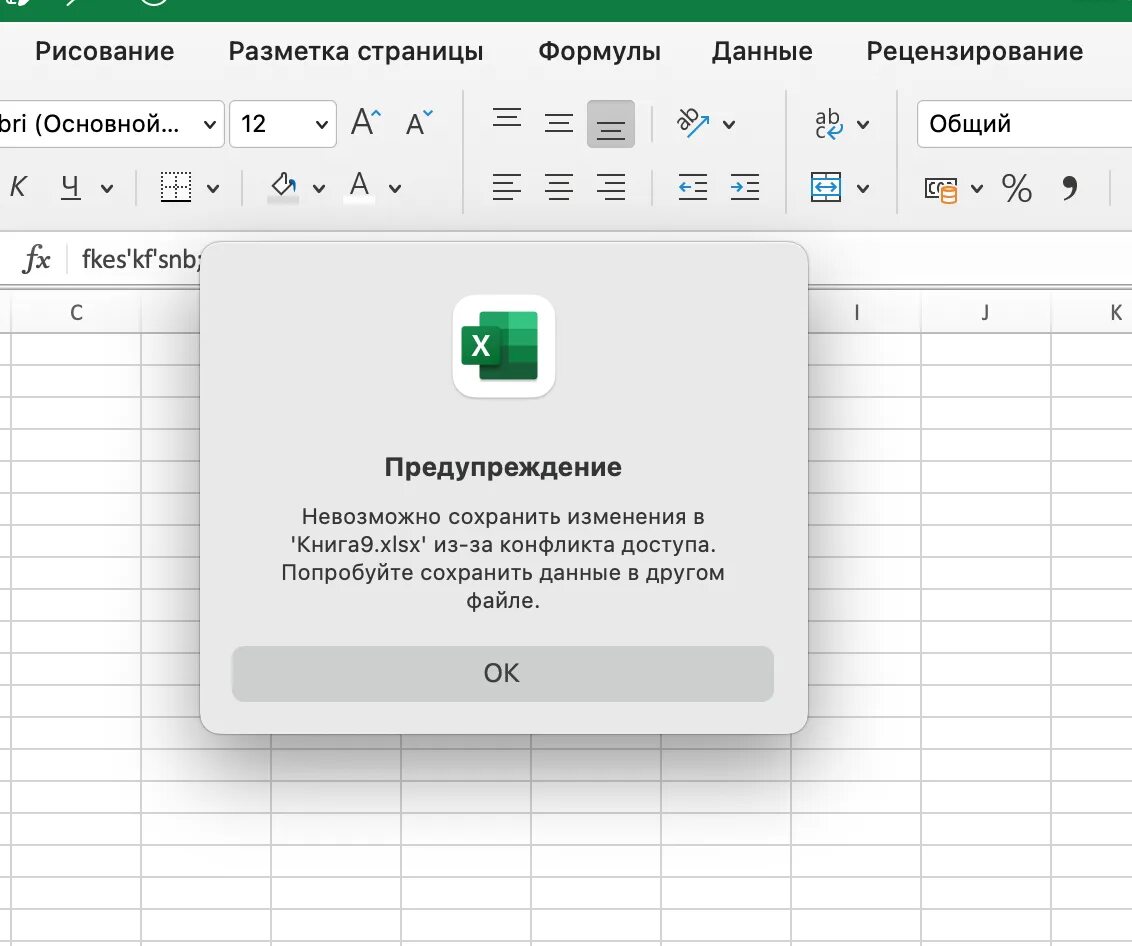Open fill color dropdown arrow
The height and width of the screenshot is (946, 1132).
point(318,188)
